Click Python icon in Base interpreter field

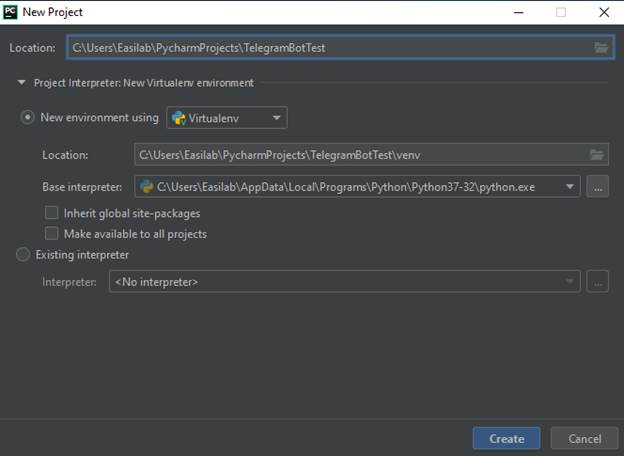point(146,186)
